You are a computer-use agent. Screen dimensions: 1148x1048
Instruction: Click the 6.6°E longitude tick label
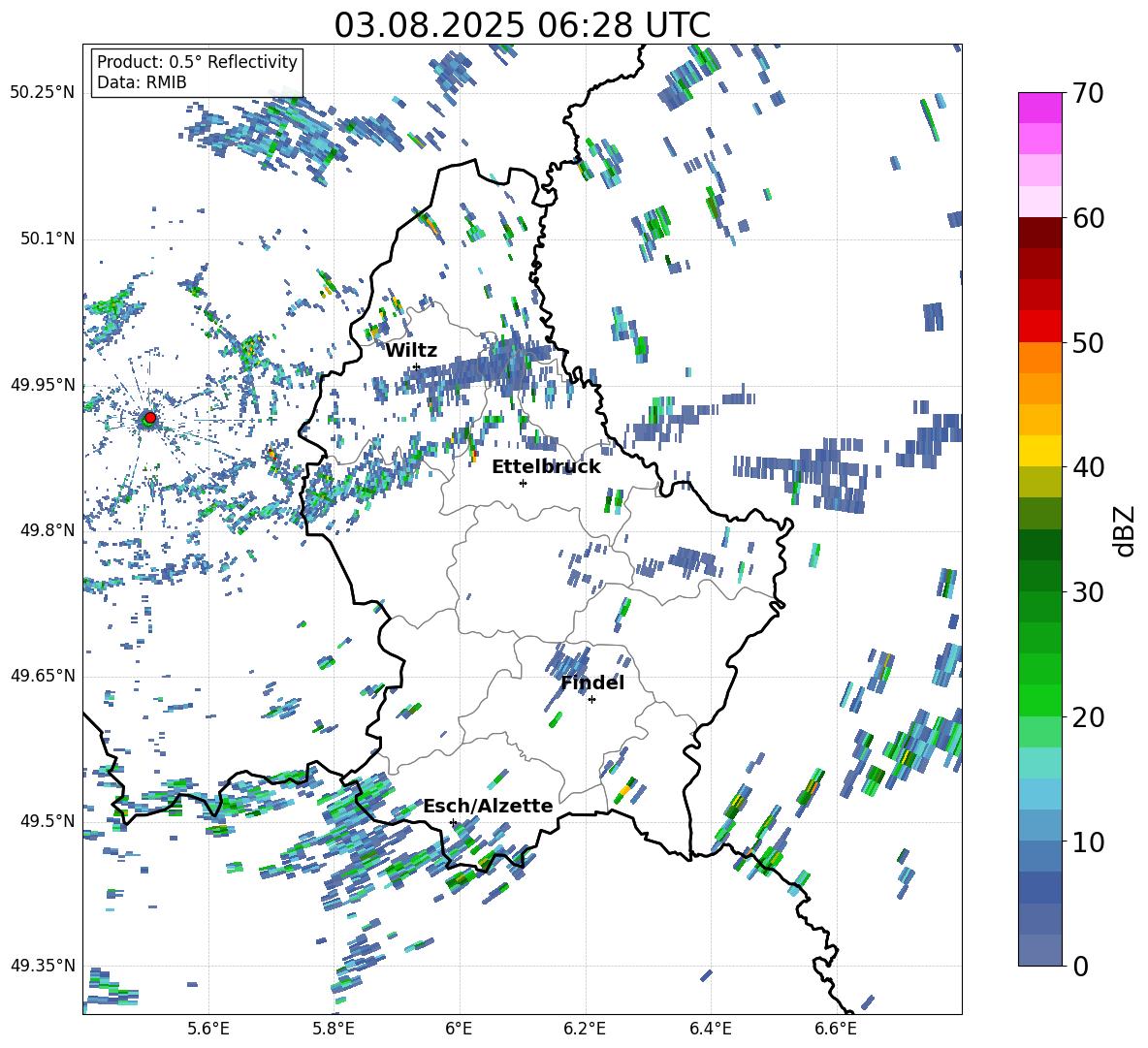(836, 1029)
